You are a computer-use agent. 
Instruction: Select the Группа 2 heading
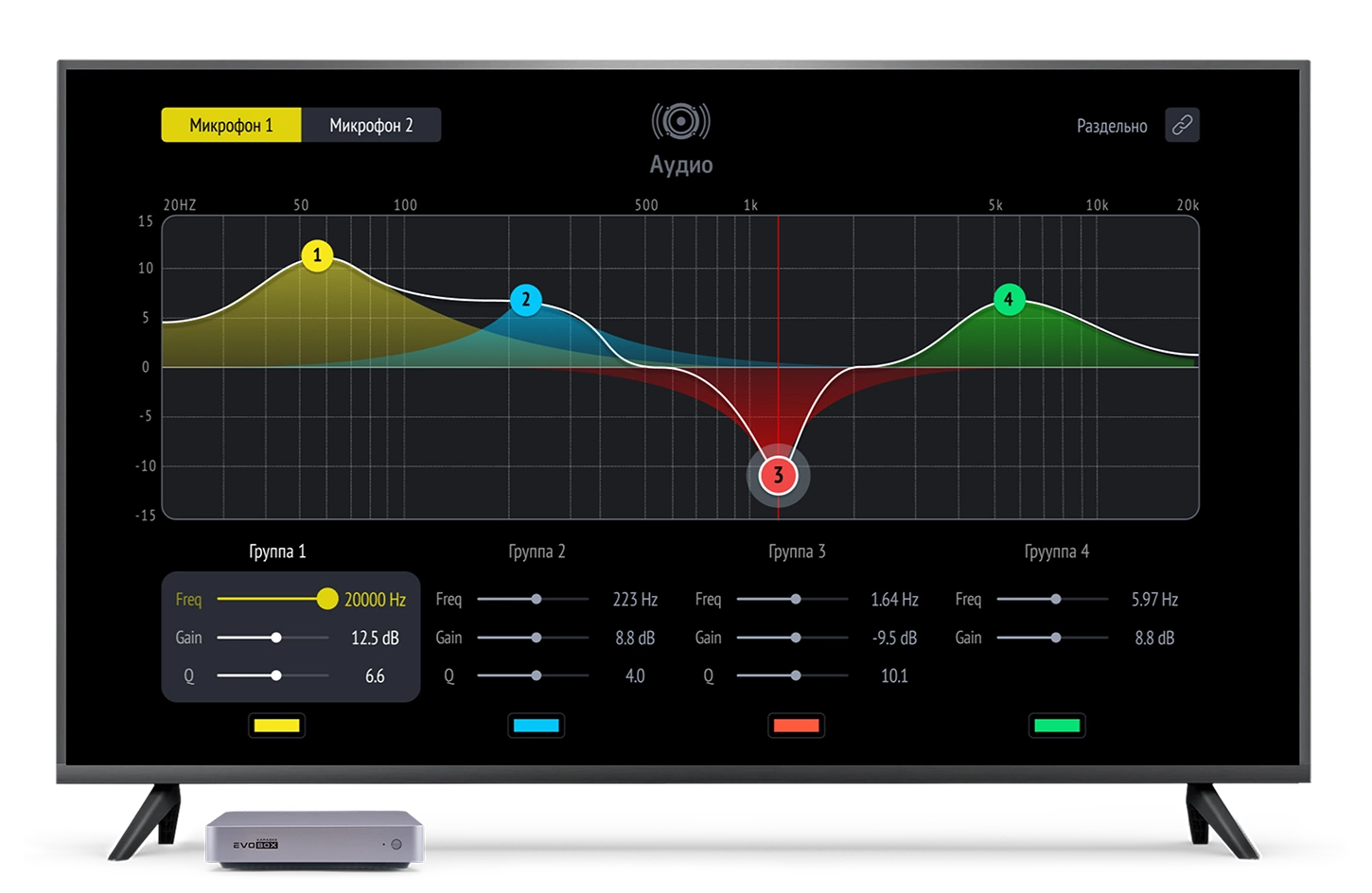536,552
